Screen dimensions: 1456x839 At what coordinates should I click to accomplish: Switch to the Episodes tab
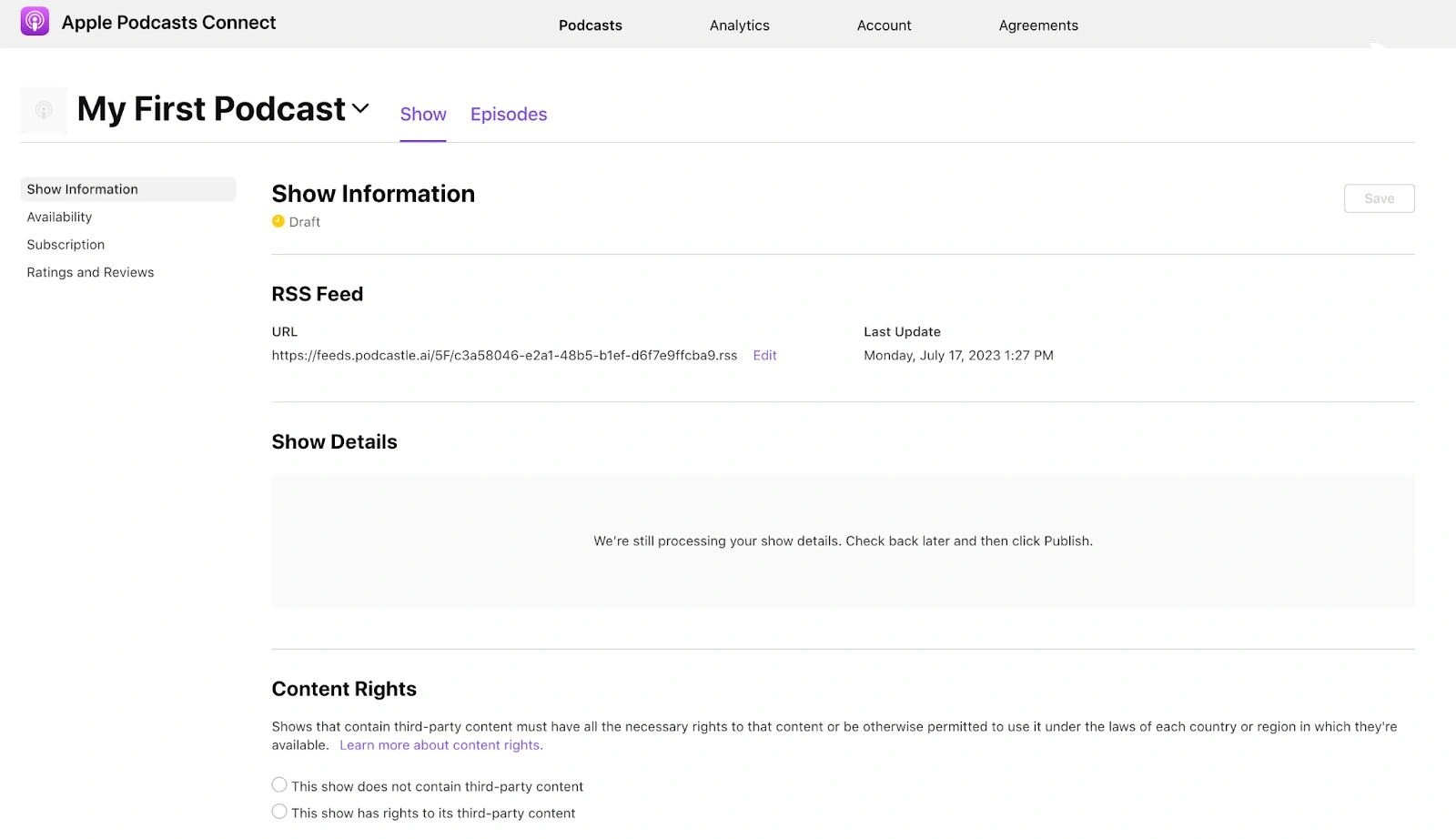508,115
